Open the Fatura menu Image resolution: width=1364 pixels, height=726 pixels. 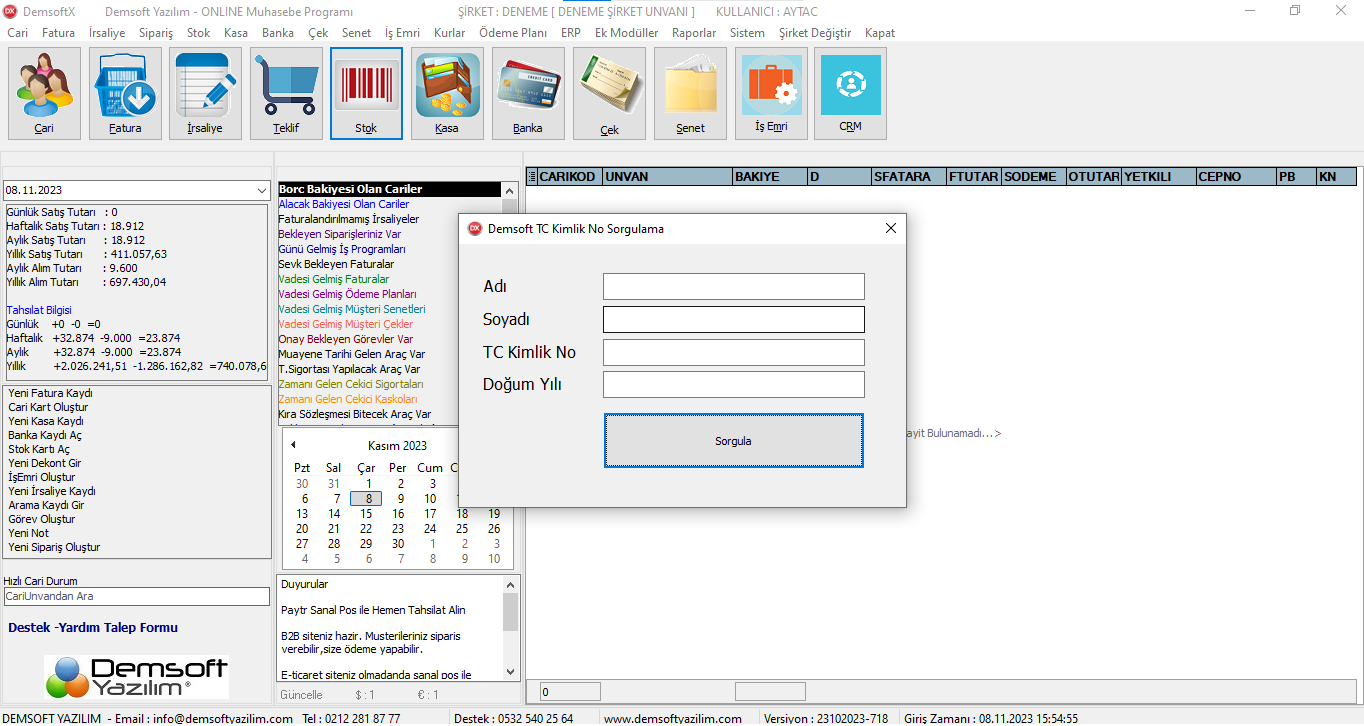[58, 33]
